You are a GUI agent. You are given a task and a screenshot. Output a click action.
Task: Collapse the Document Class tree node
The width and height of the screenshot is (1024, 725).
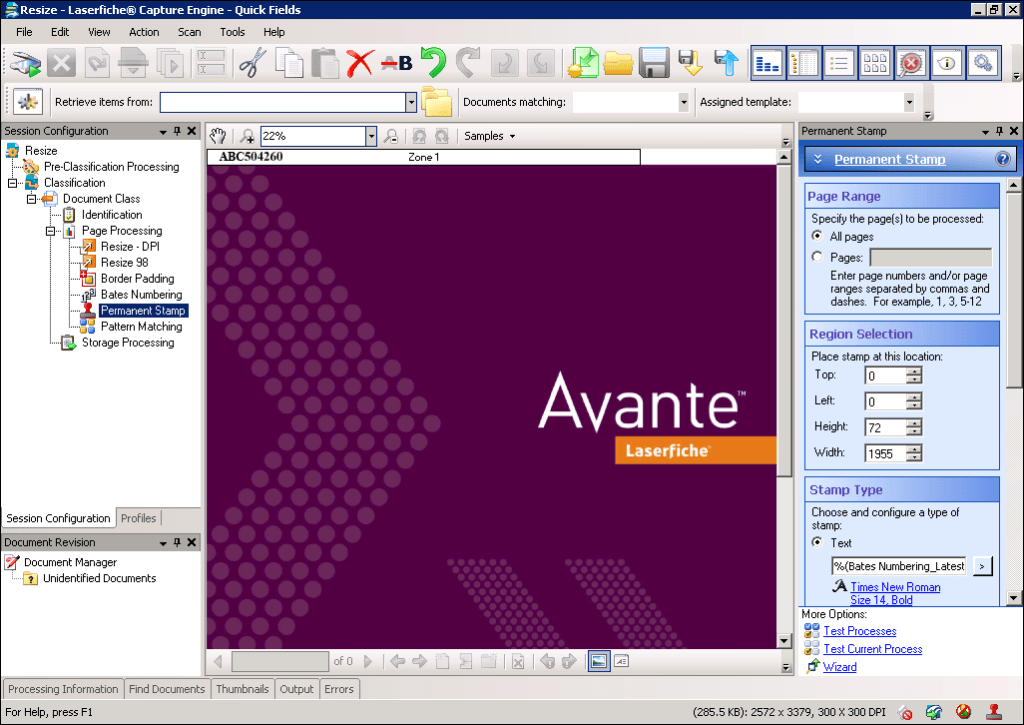[x=31, y=199]
